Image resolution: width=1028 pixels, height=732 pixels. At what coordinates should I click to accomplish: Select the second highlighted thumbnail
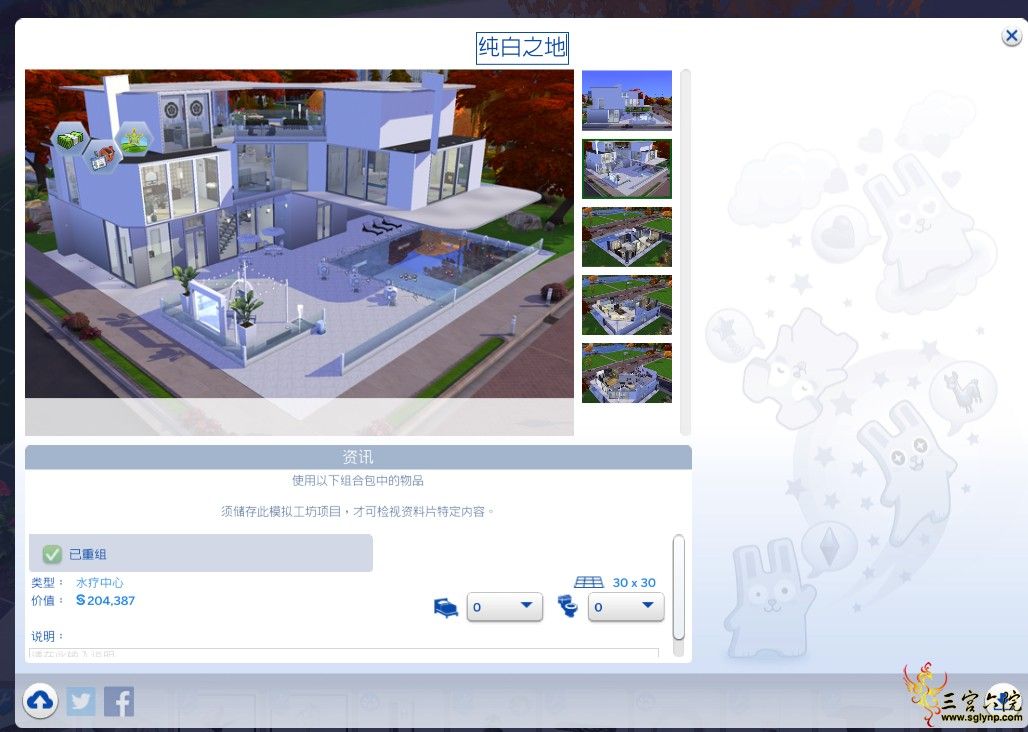point(627,168)
